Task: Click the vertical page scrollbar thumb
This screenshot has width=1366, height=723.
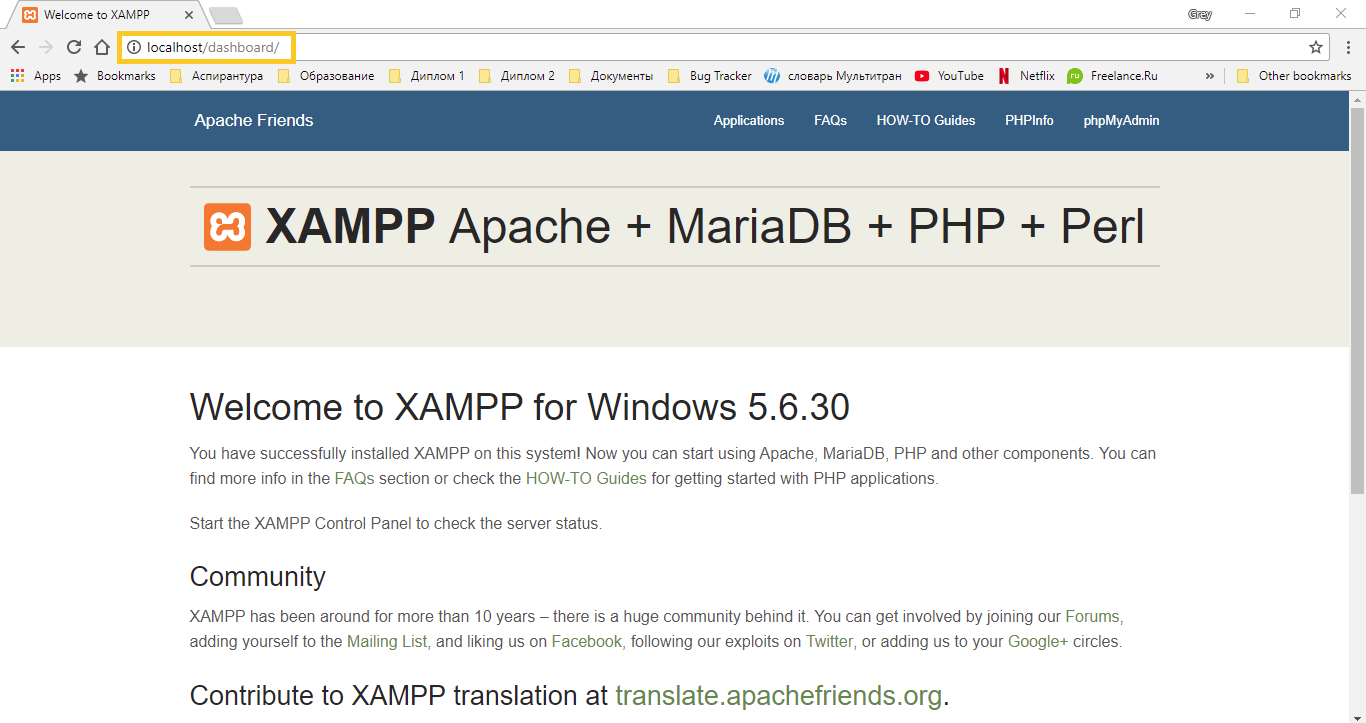Action: tap(1357, 300)
